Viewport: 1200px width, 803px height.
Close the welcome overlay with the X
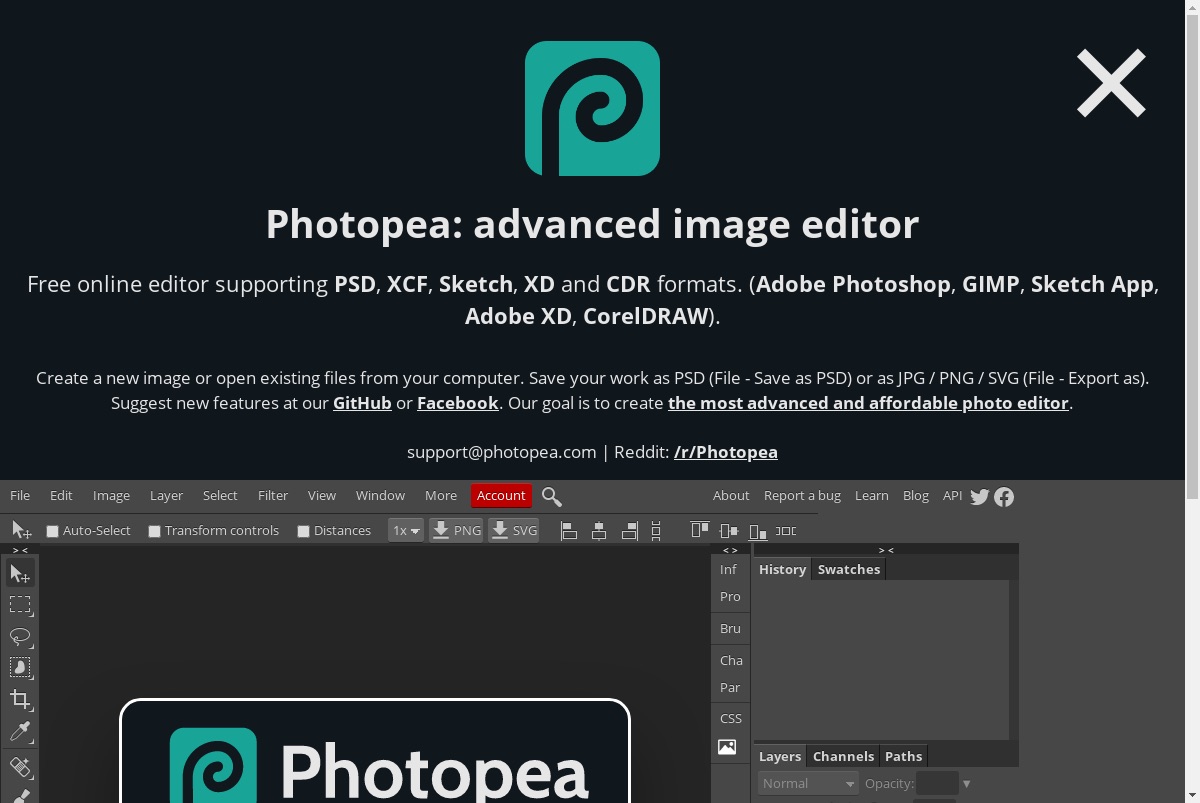click(x=1111, y=84)
